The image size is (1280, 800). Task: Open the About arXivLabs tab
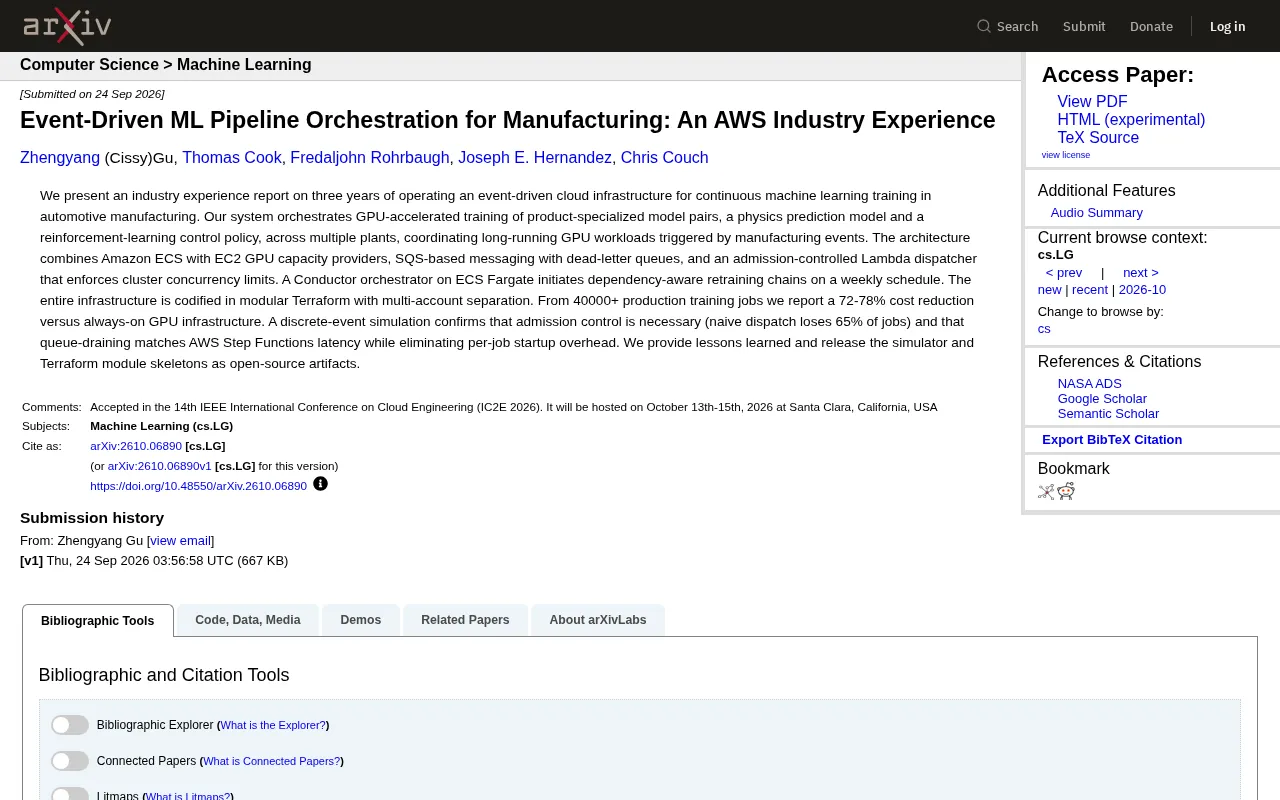pos(598,620)
